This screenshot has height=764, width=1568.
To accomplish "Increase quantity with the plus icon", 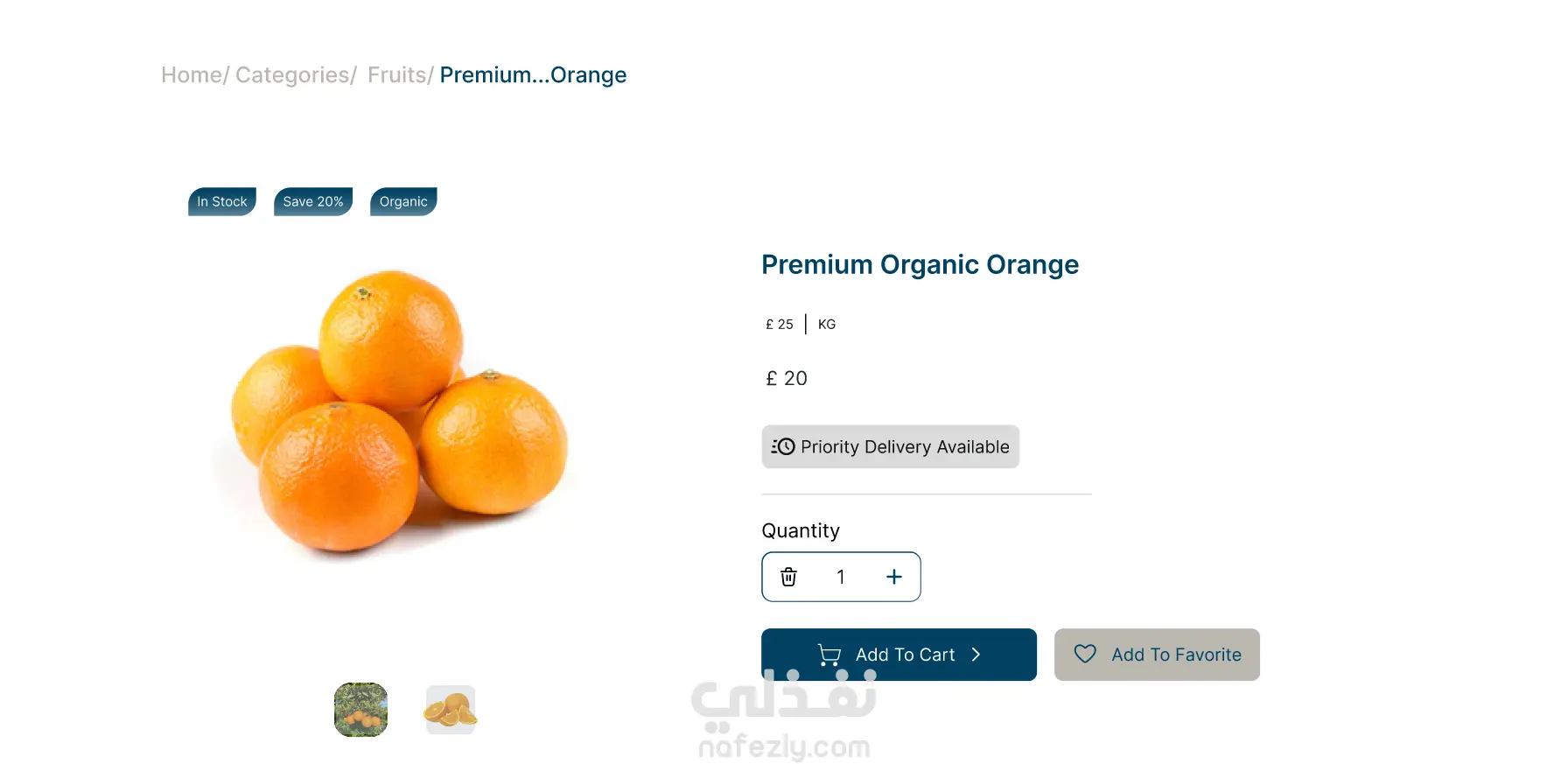I will (893, 577).
